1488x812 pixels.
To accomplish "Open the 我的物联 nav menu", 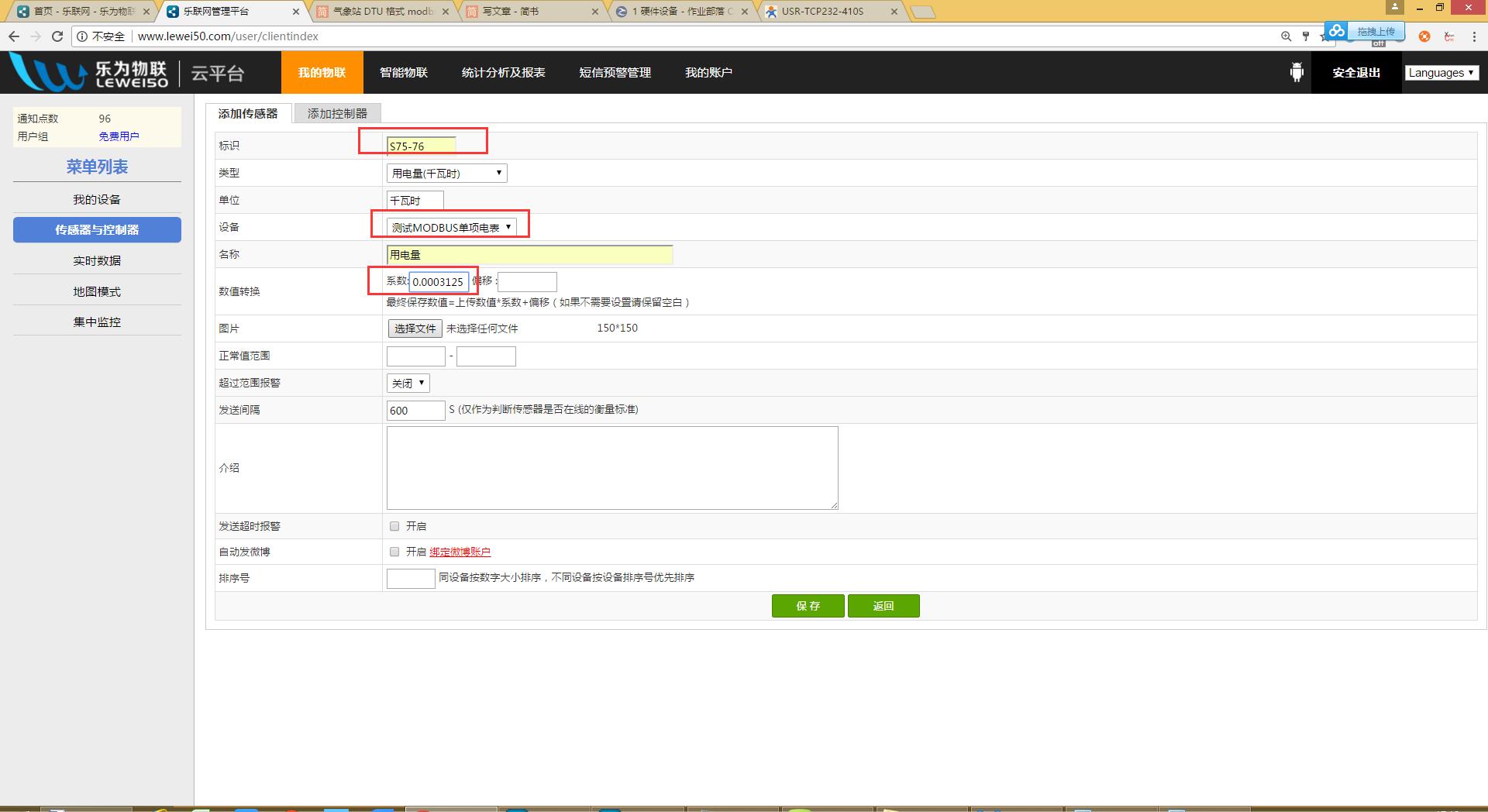I will click(x=322, y=72).
